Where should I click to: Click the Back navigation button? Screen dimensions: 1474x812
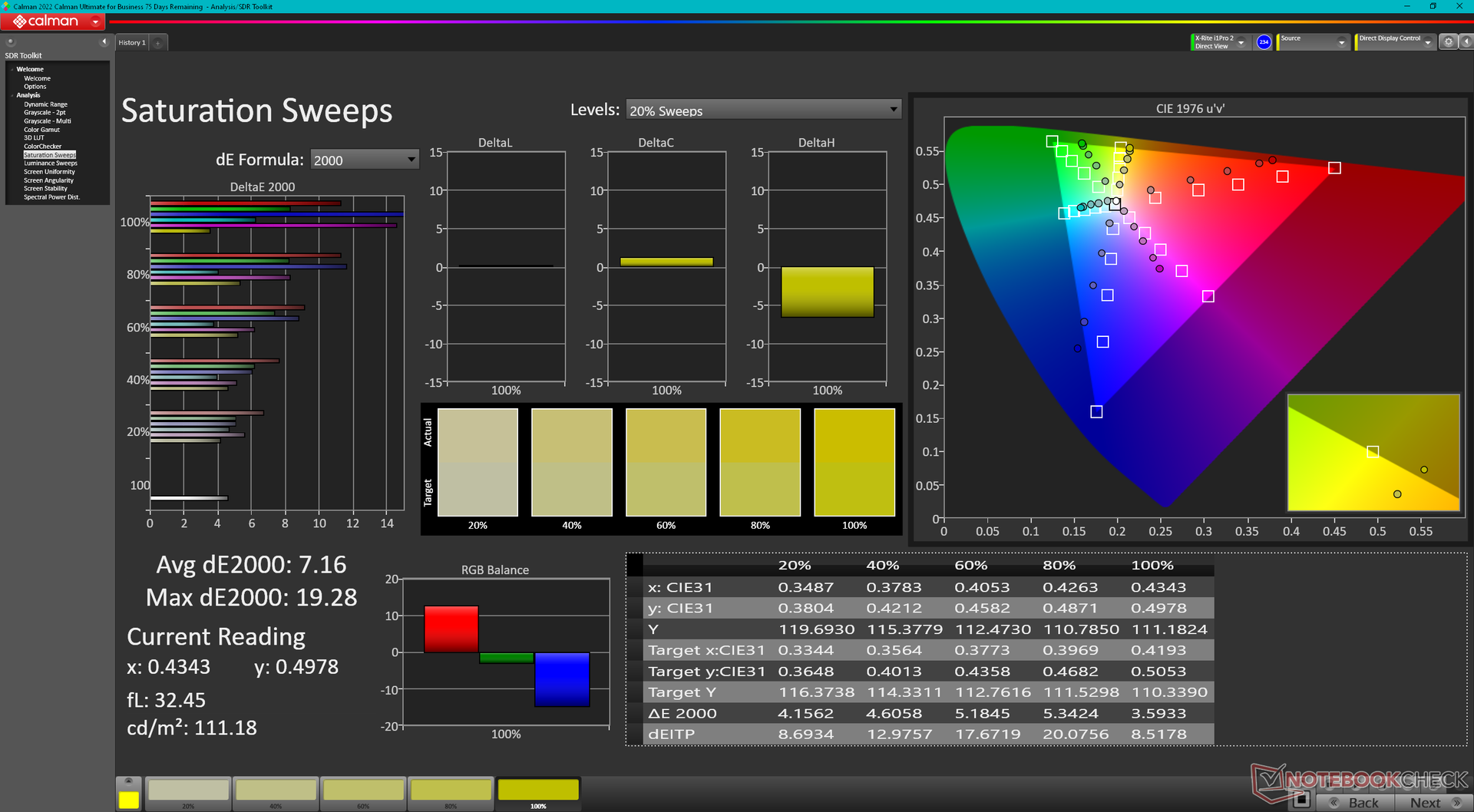(1355, 802)
